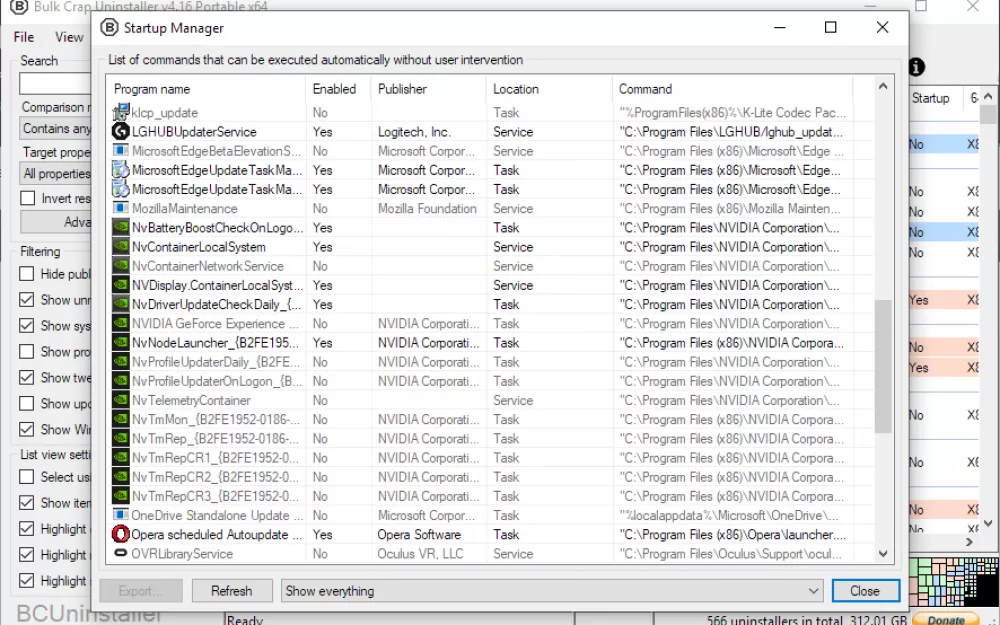The width and height of the screenshot is (1000, 625).
Task: Click the info icon in the main window
Action: tap(916, 67)
